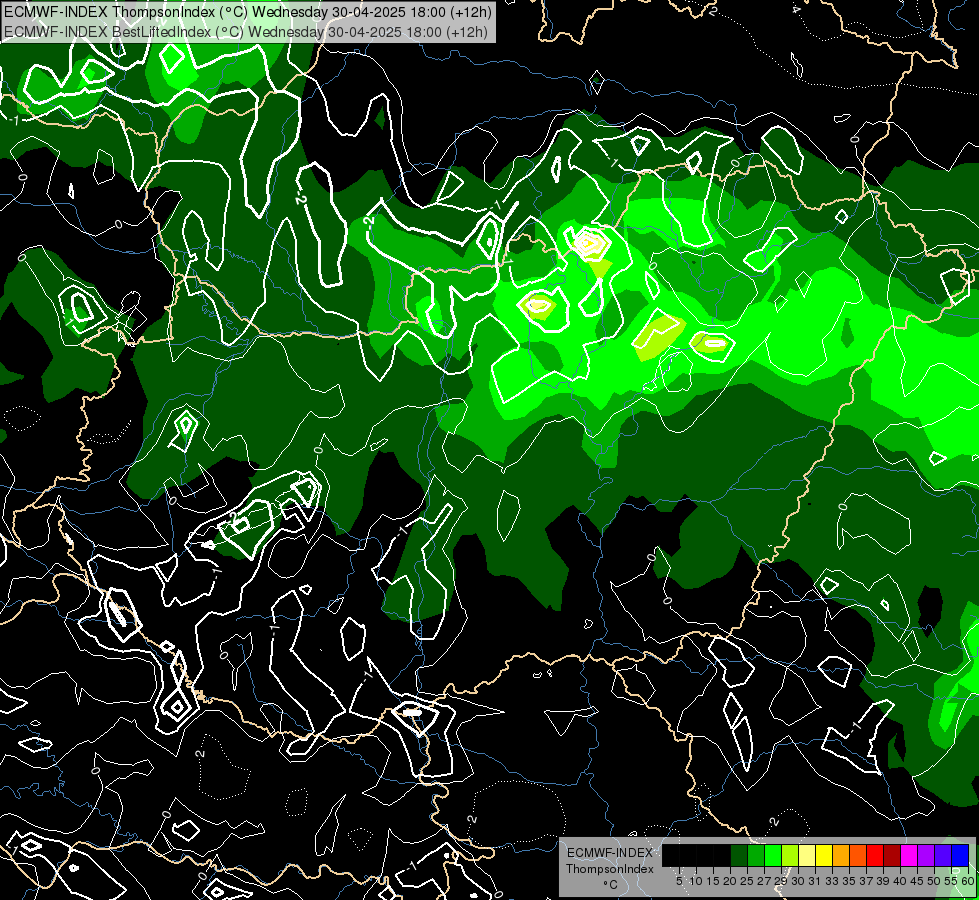Pick the yellow-green 29–30 legend swatch
This screenshot has width=979, height=900.
tap(790, 855)
